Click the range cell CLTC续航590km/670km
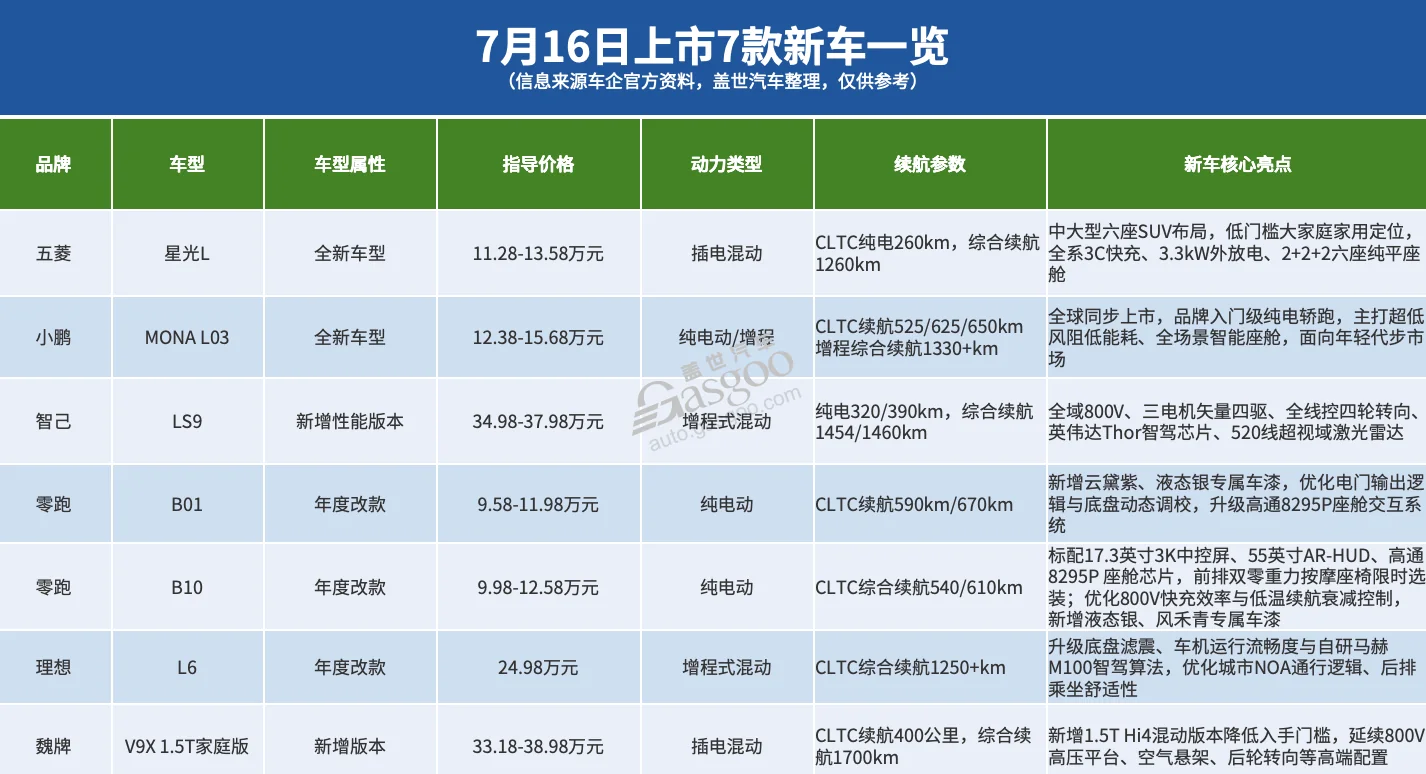This screenshot has height=774, width=1426. coord(930,504)
